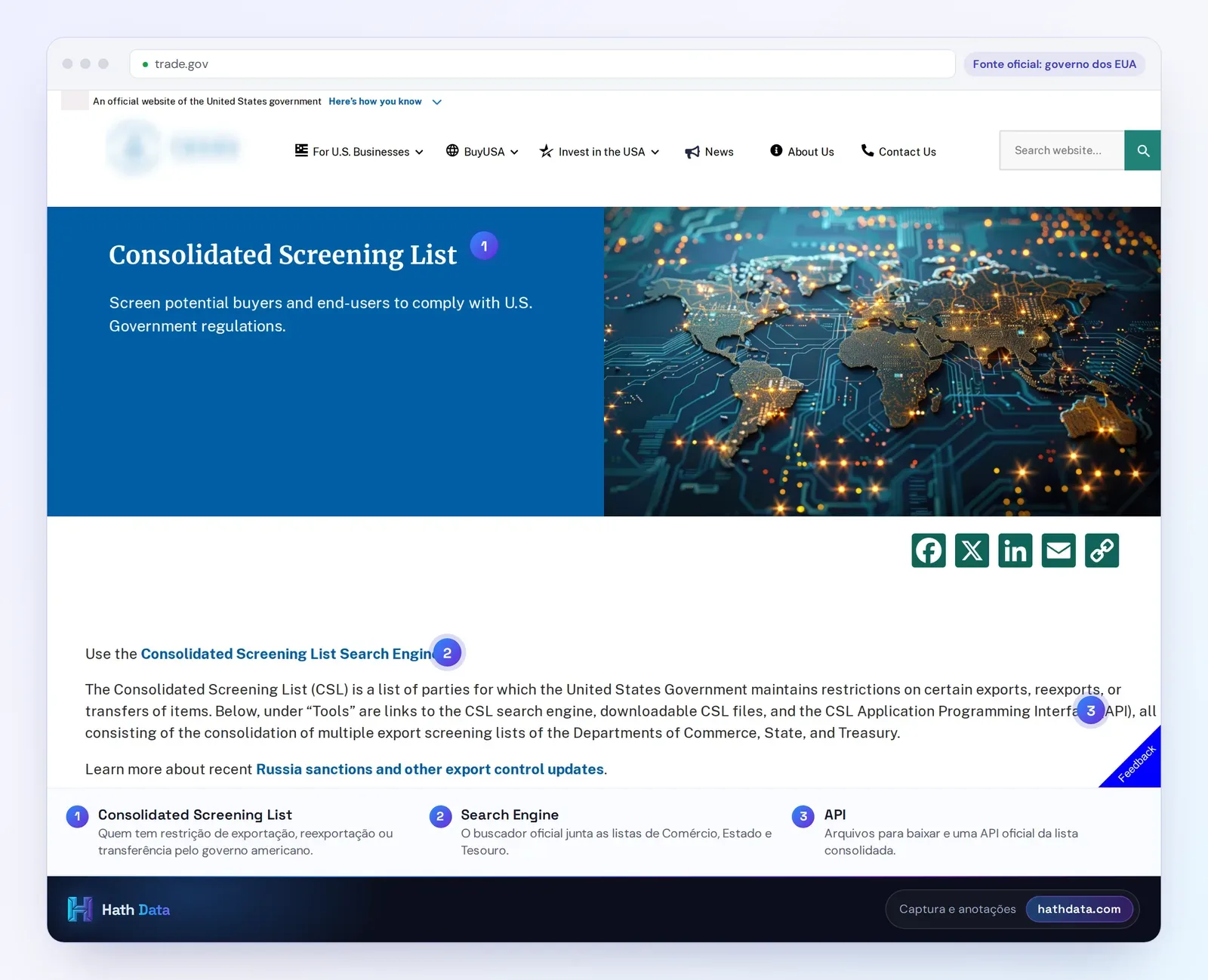
Task: Click the hathdata.com button
Action: coord(1079,909)
